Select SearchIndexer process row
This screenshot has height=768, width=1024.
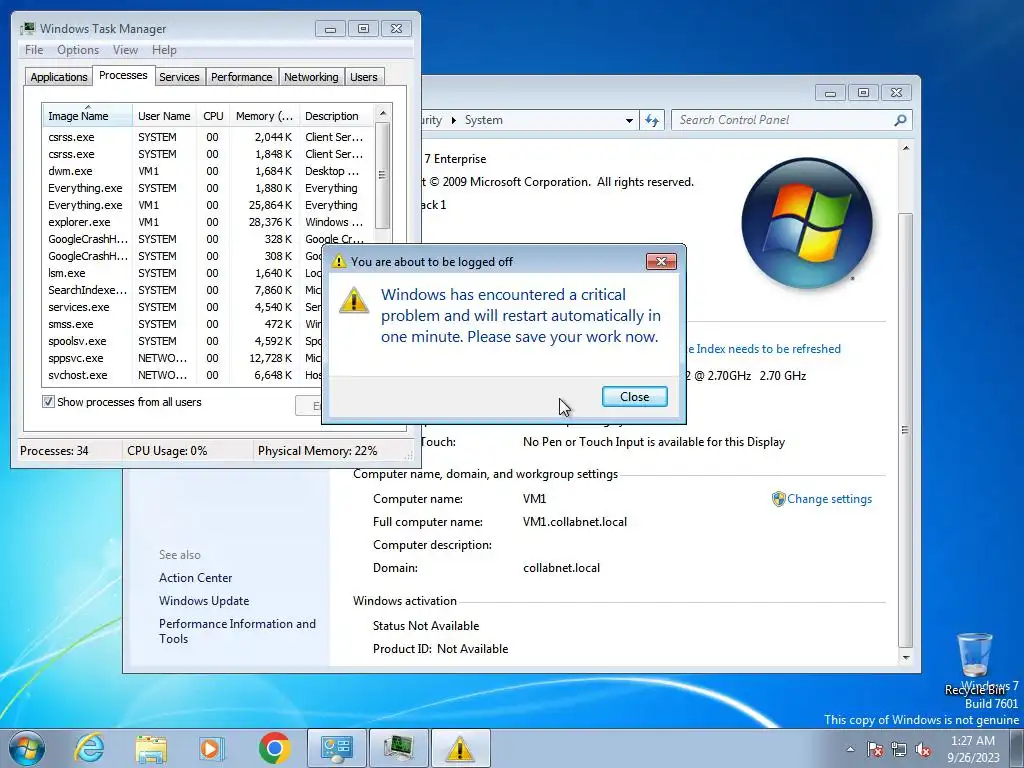183,290
